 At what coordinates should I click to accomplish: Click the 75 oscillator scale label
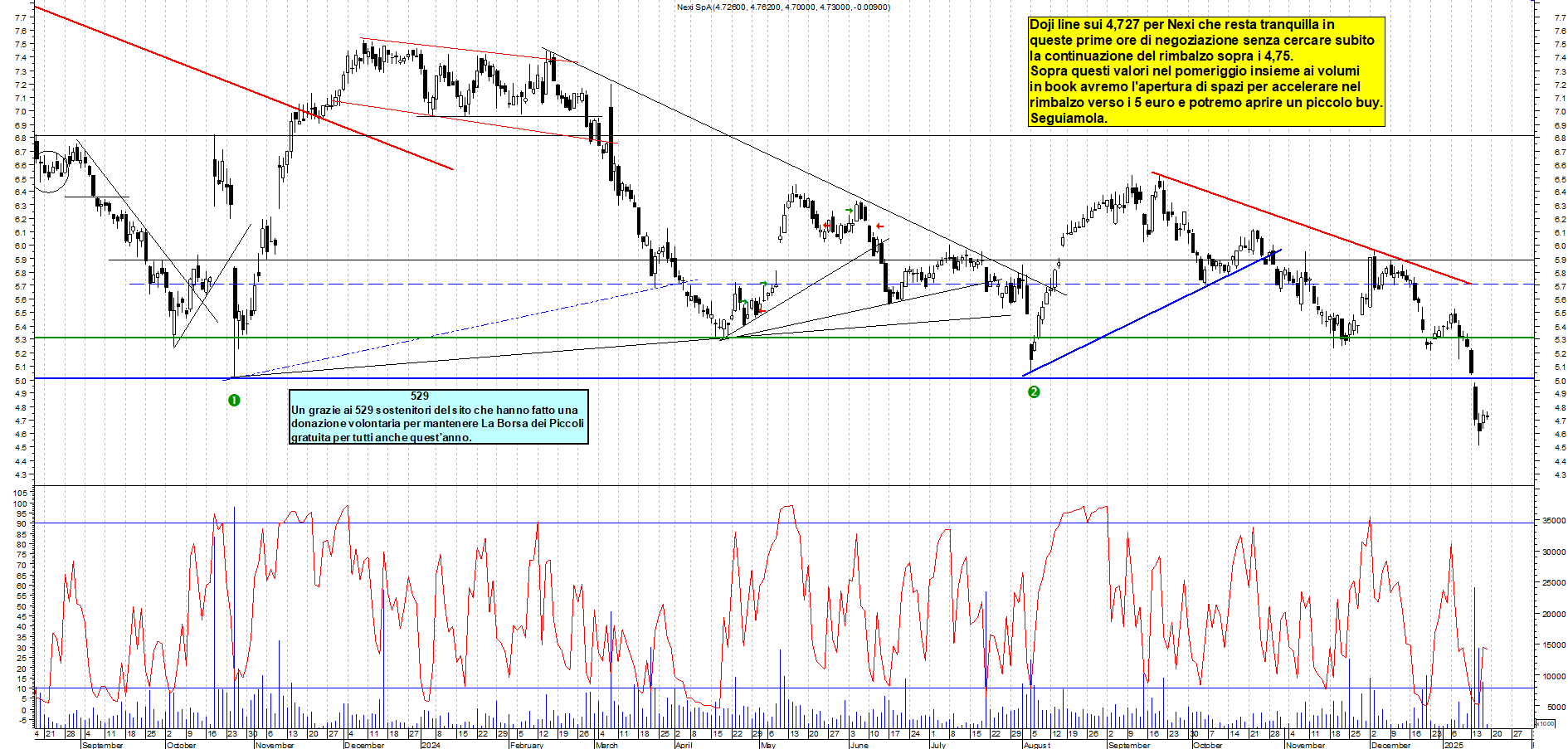point(22,555)
